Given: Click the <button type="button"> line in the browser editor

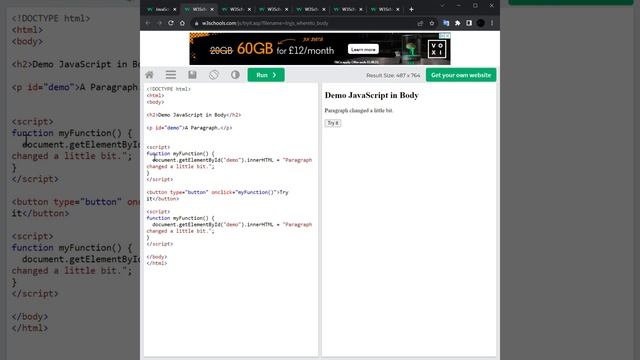Looking at the screenshot, I should (218, 196).
